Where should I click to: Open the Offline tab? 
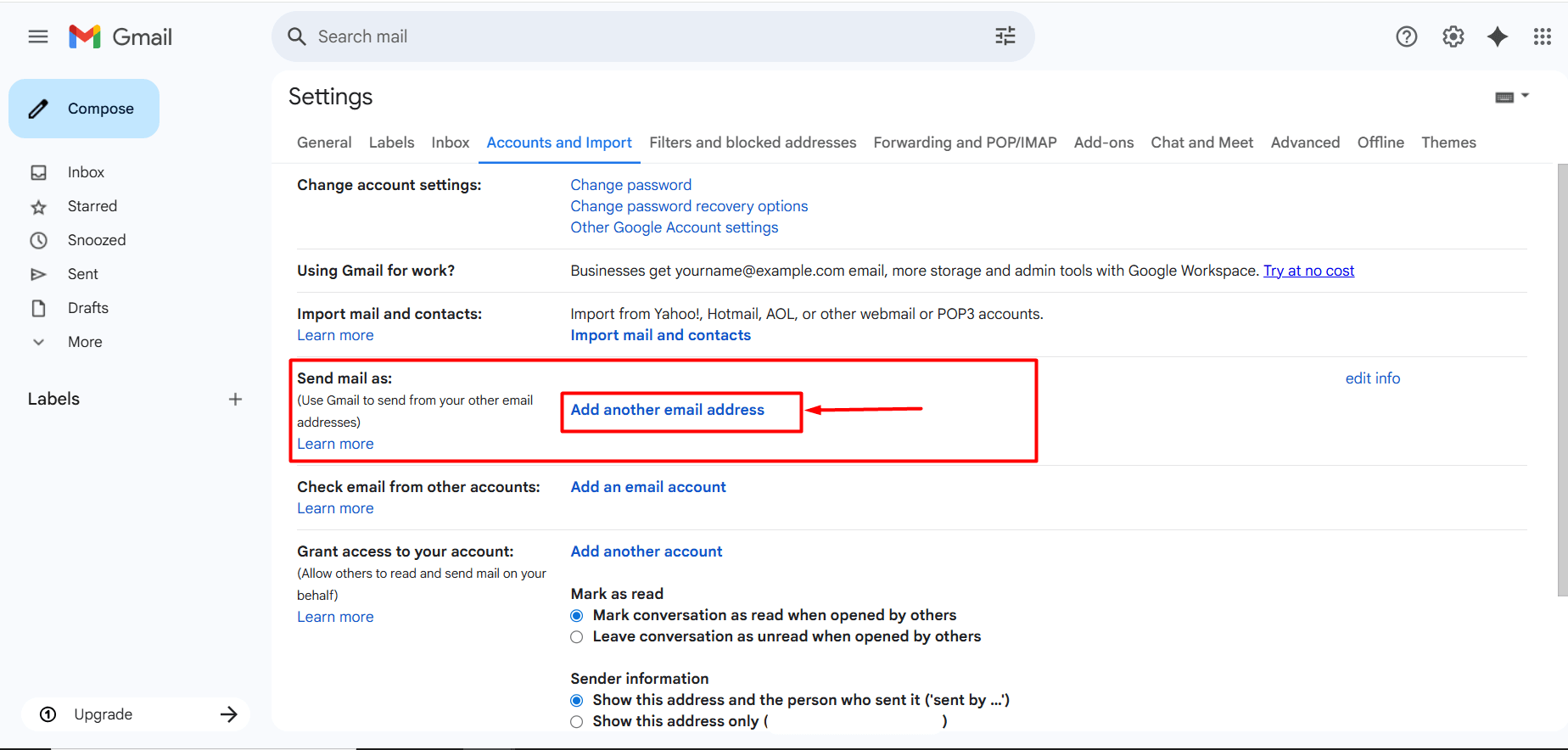coord(1380,143)
